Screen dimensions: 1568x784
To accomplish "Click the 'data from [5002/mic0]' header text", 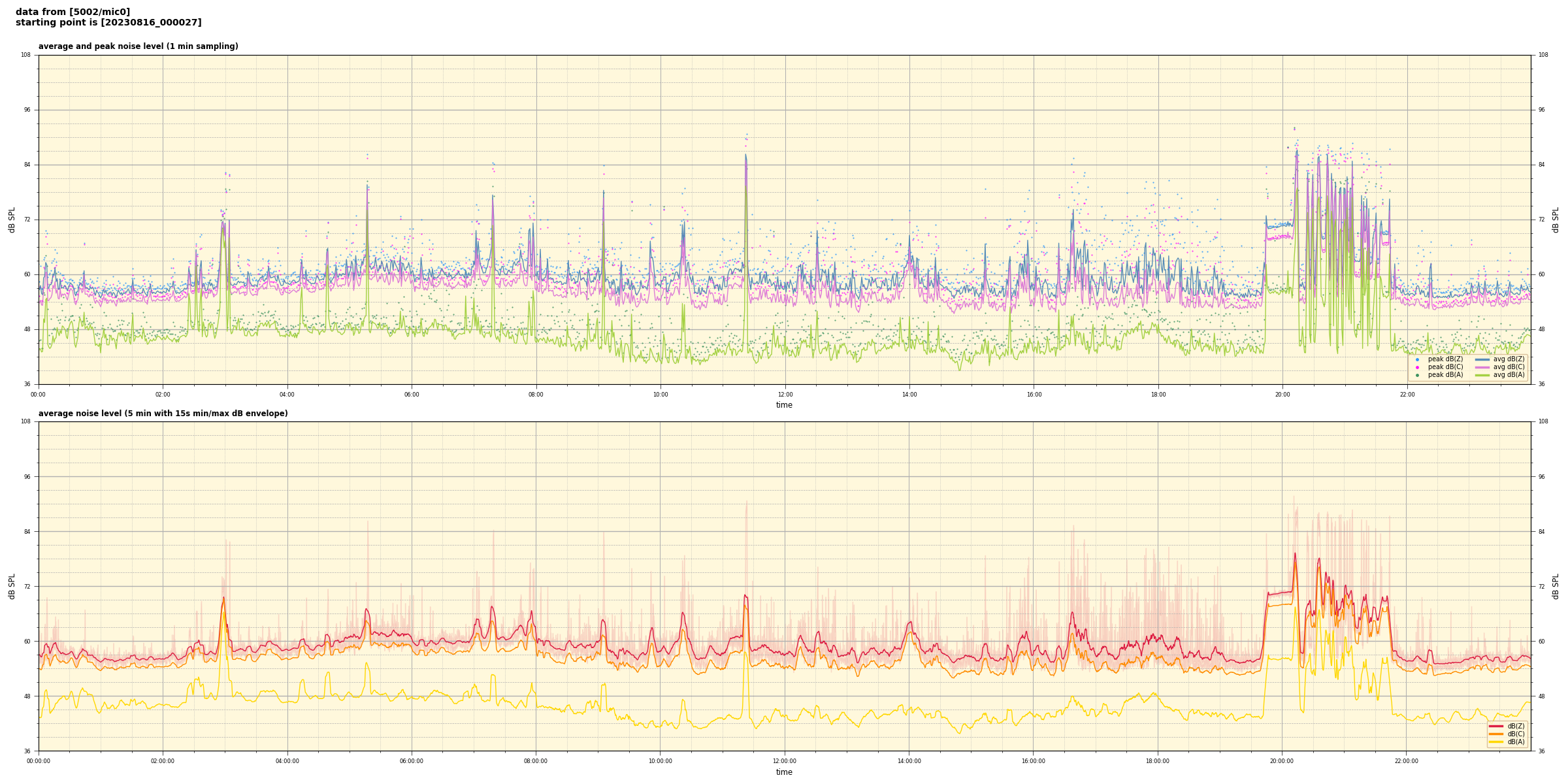I will [73, 12].
